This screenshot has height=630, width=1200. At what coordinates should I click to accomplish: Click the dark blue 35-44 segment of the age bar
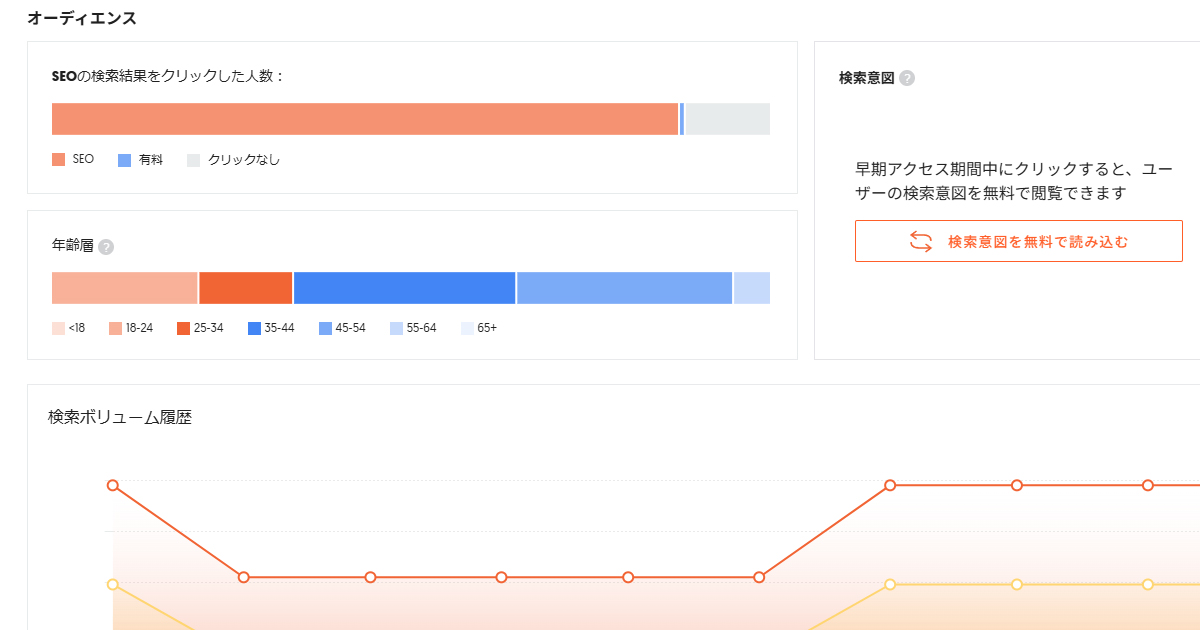[404, 288]
